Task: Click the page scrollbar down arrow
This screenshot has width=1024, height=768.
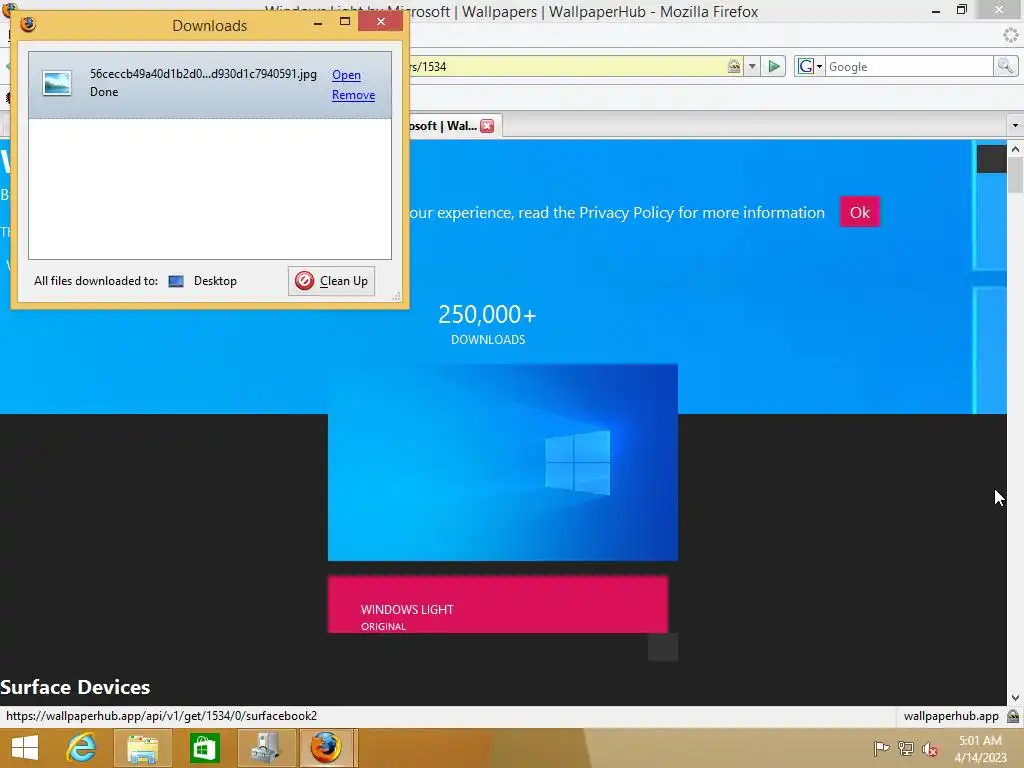Action: coord(1015,698)
